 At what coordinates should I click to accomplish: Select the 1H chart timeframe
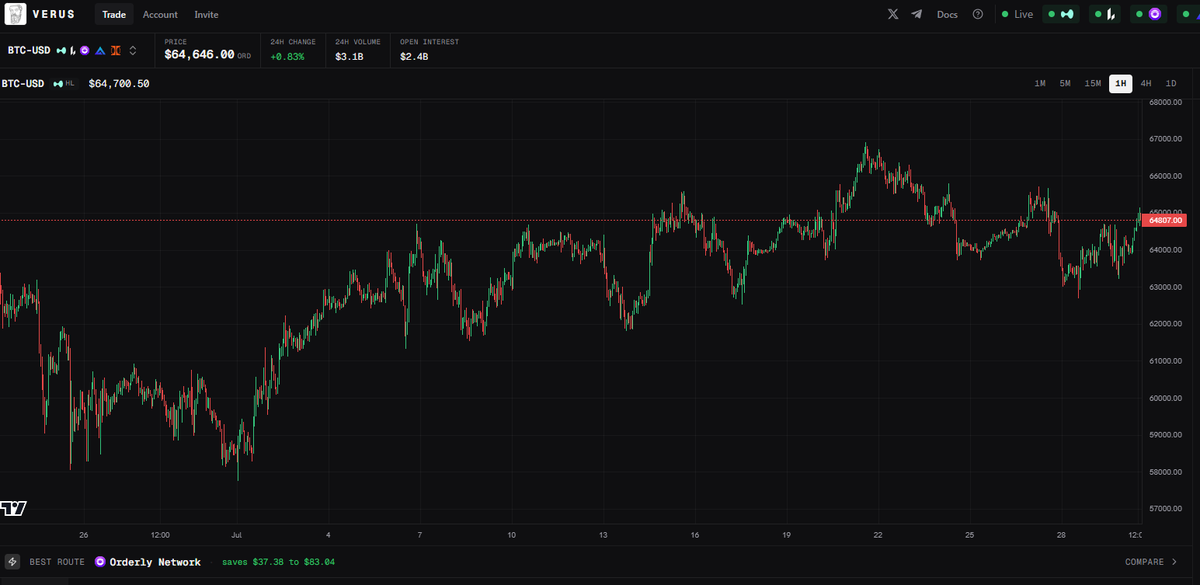point(1121,84)
